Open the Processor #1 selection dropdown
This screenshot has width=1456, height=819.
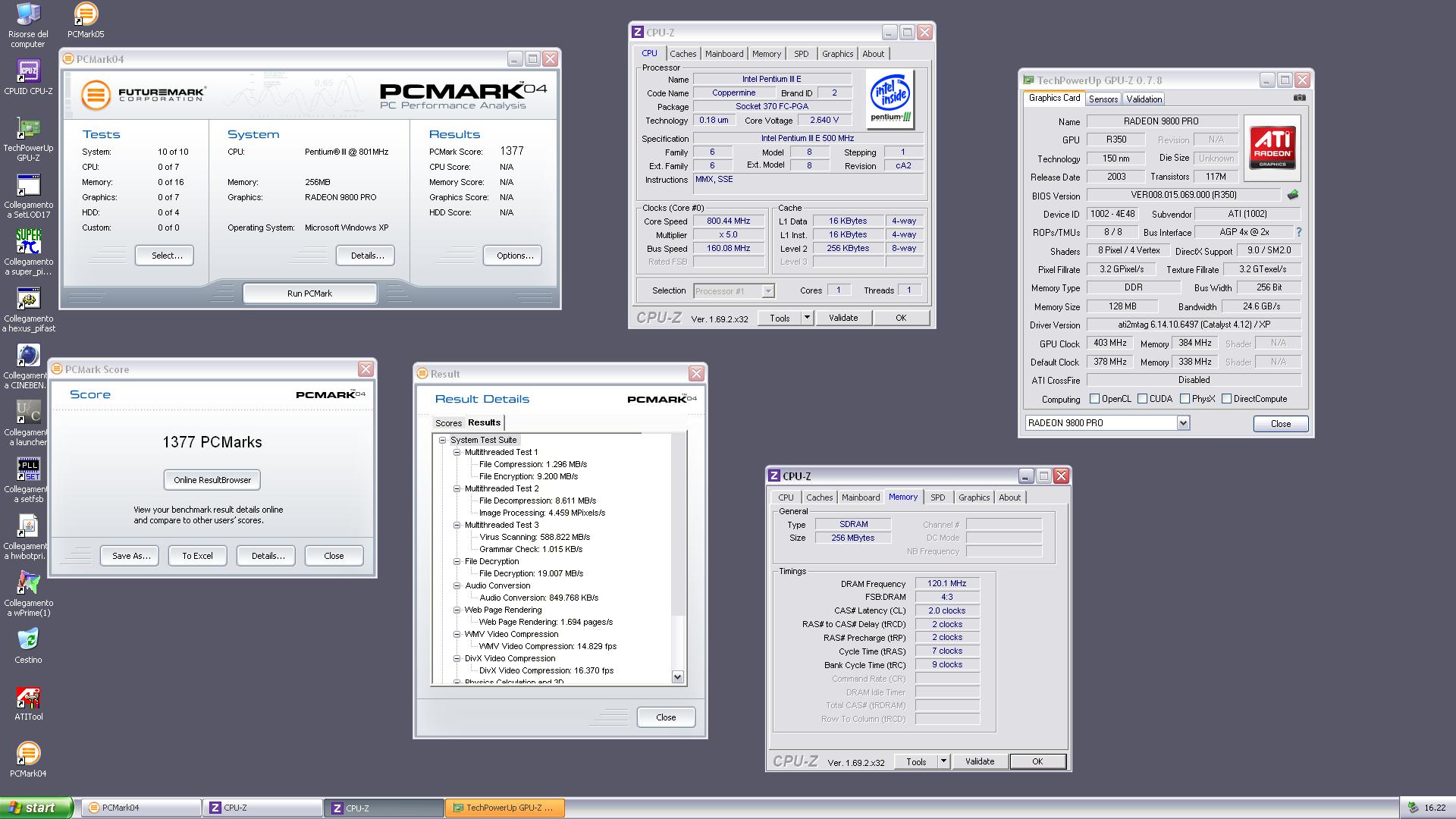767,291
